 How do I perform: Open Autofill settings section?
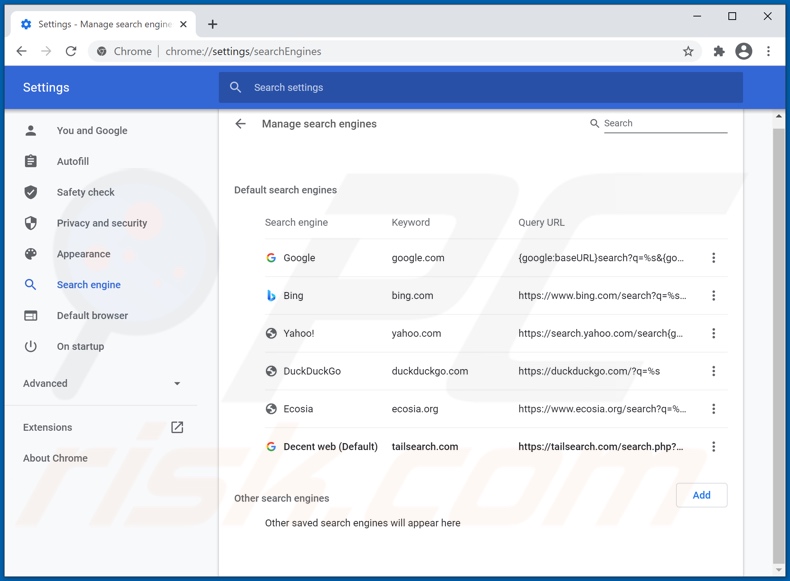point(73,161)
